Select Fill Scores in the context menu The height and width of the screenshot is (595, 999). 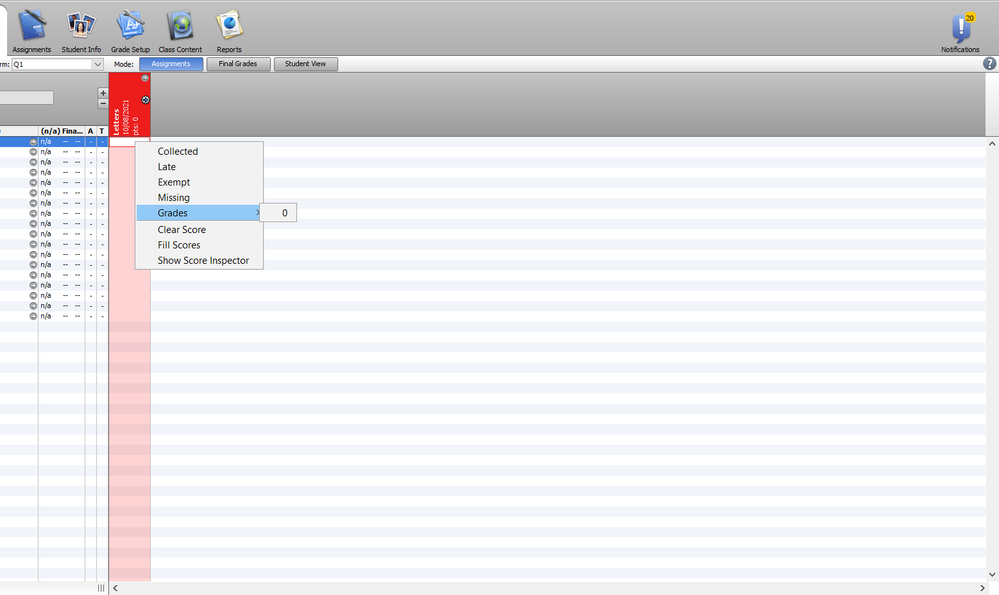tap(179, 245)
